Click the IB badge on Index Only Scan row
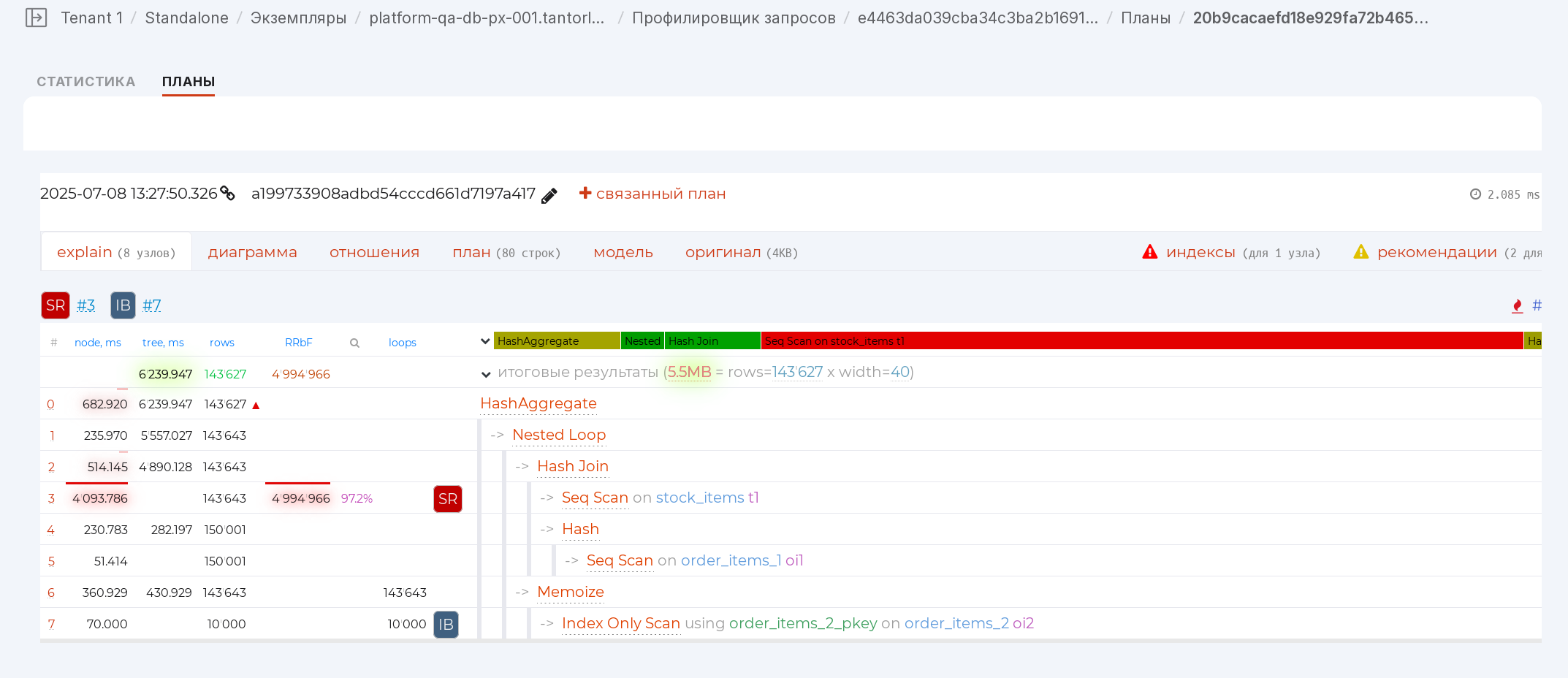Screen dimensions: 1568x678 tap(446, 625)
